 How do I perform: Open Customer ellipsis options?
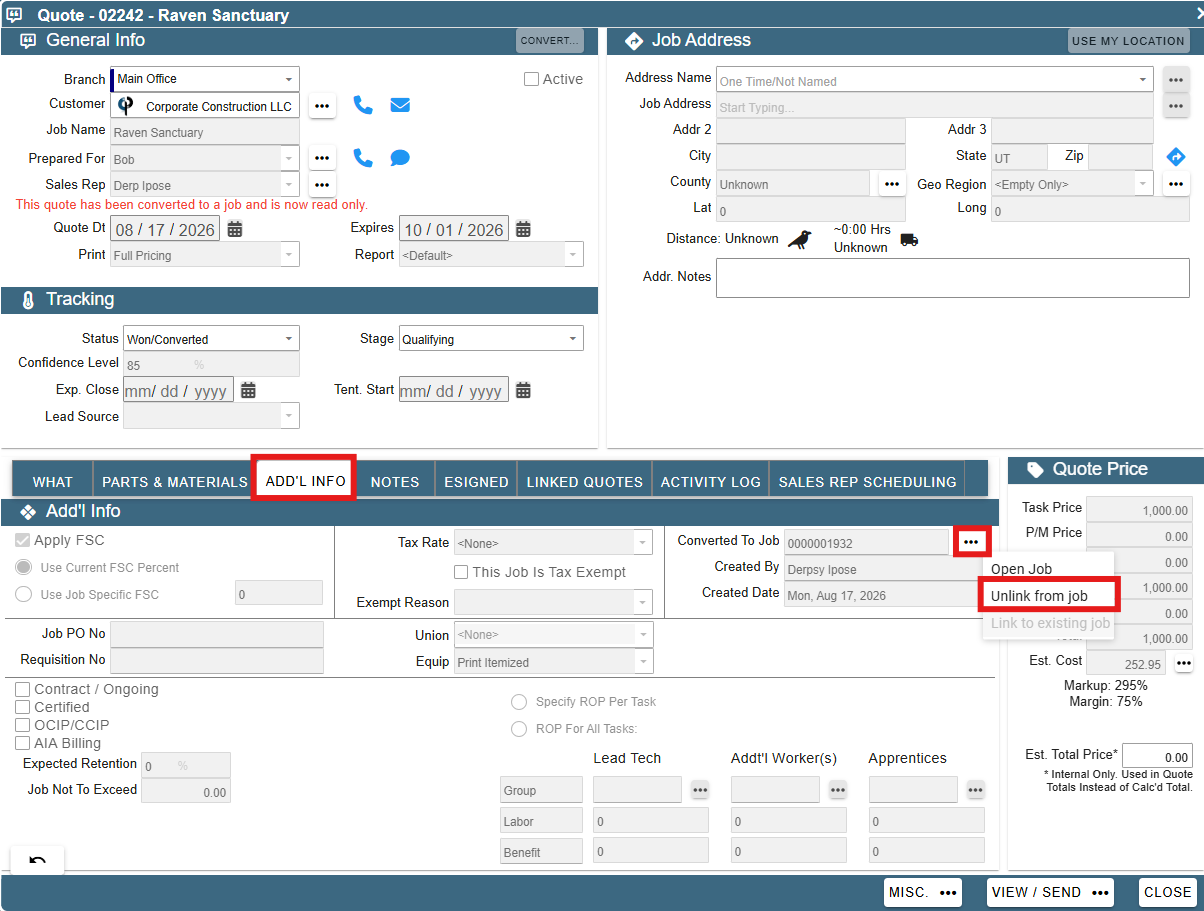[x=322, y=106]
